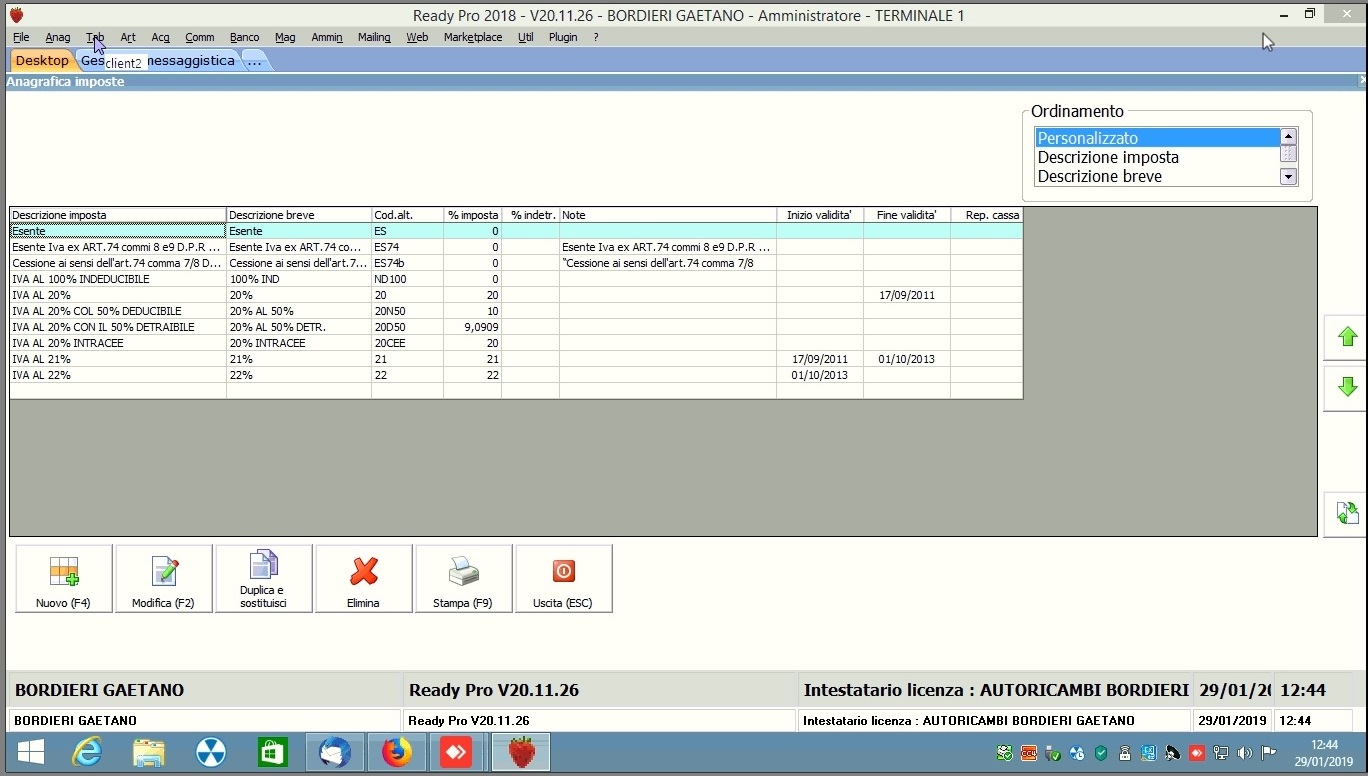This screenshot has width=1368, height=776.
Task: Click the Ordinamento list scroll-down arrow
Action: tap(1288, 177)
